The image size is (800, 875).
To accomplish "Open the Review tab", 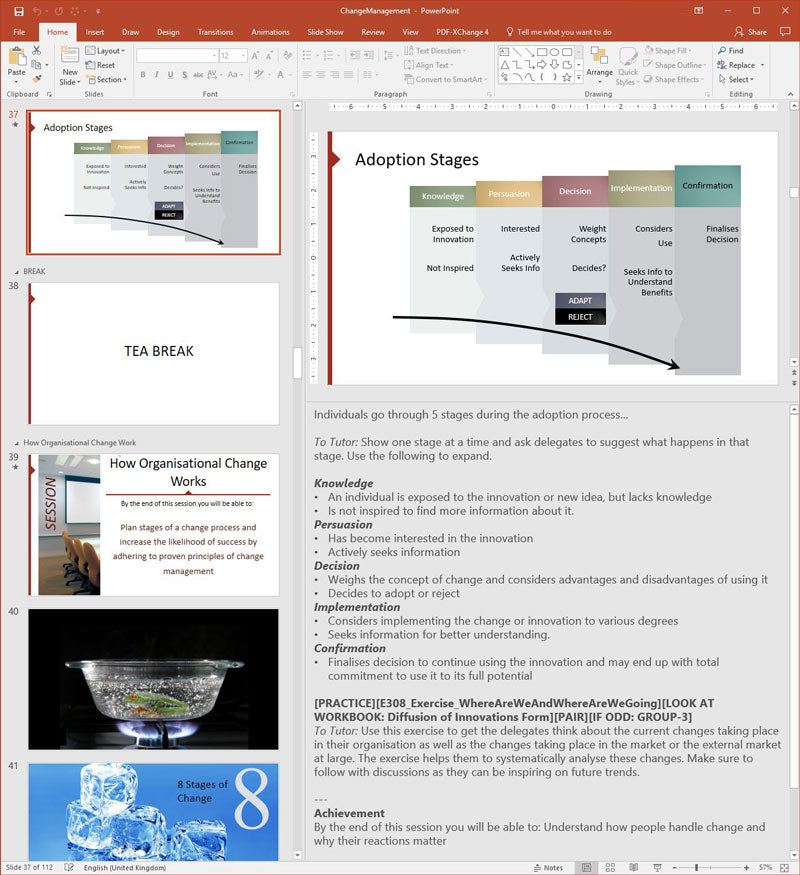I will click(x=373, y=32).
